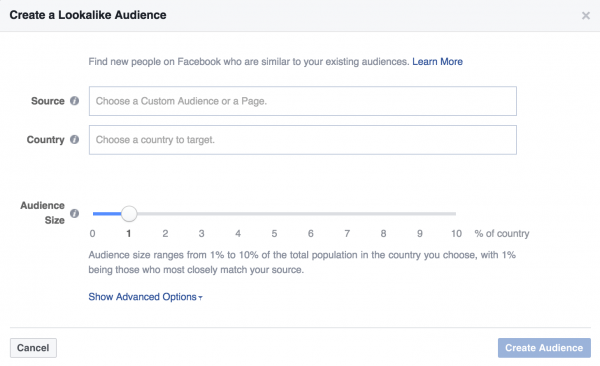
Task: Click the info icon next to Country
Action: [75, 139]
